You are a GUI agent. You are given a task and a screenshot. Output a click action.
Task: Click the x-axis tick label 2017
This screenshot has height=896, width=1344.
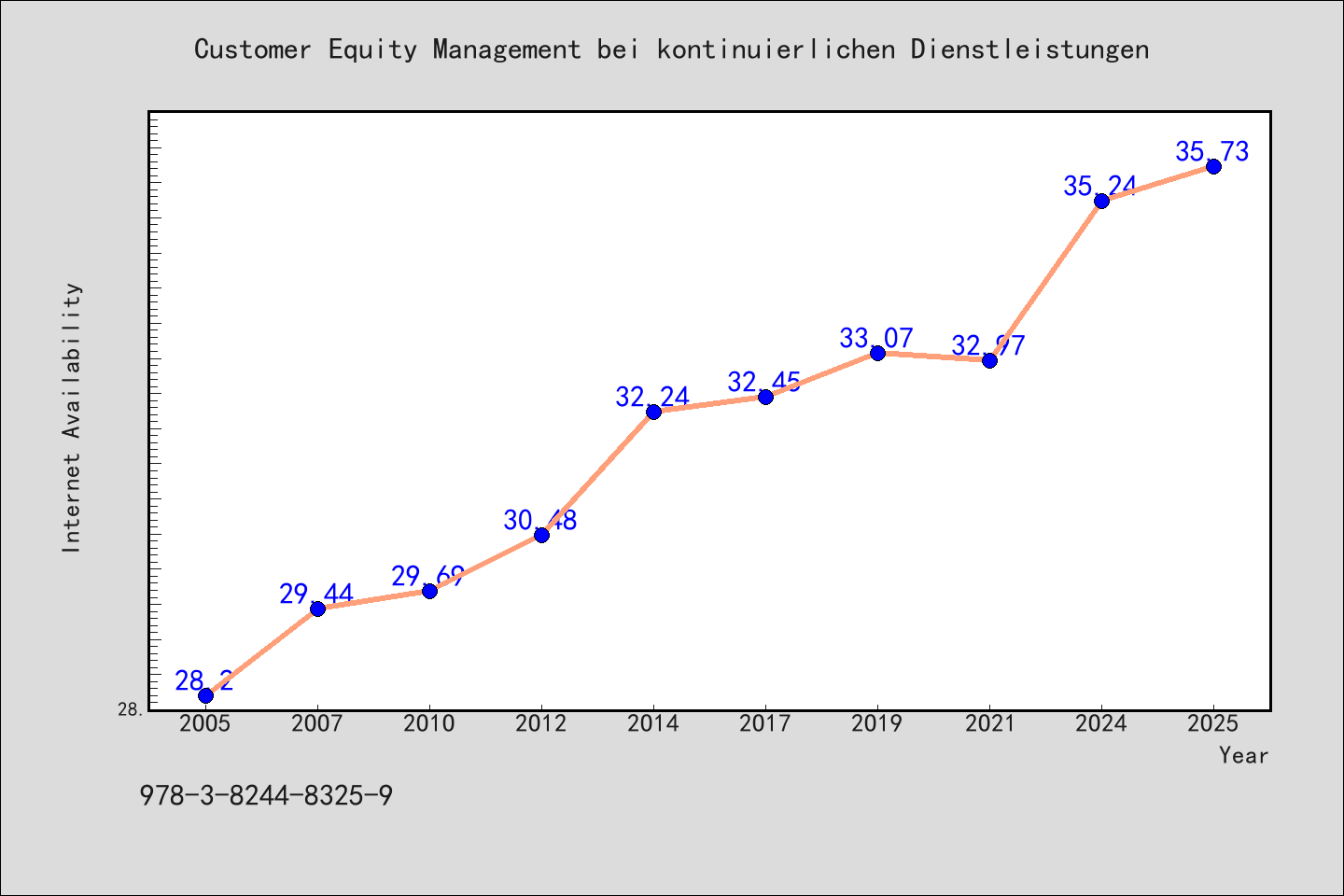tap(765, 723)
